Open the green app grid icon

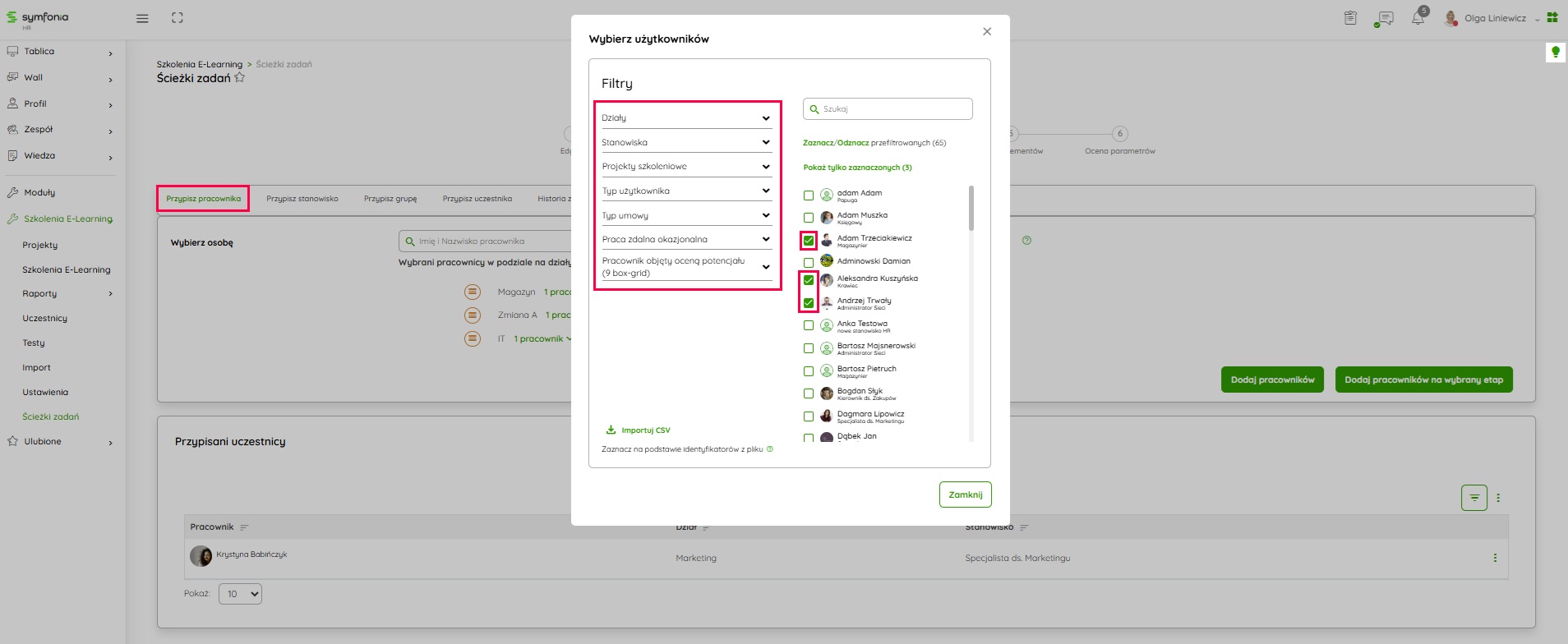coord(1552,17)
